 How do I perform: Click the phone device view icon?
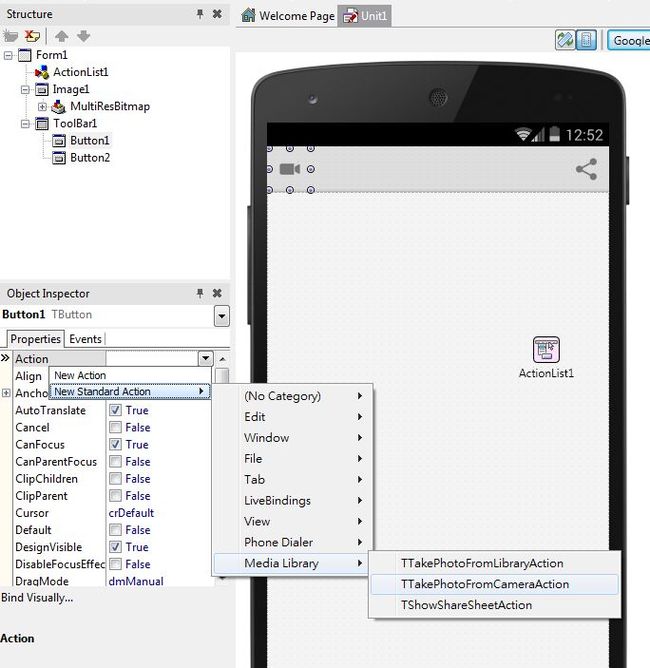click(586, 40)
